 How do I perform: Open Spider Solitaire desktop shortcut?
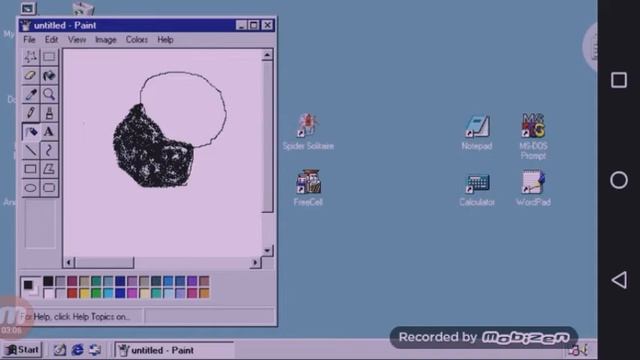(308, 131)
